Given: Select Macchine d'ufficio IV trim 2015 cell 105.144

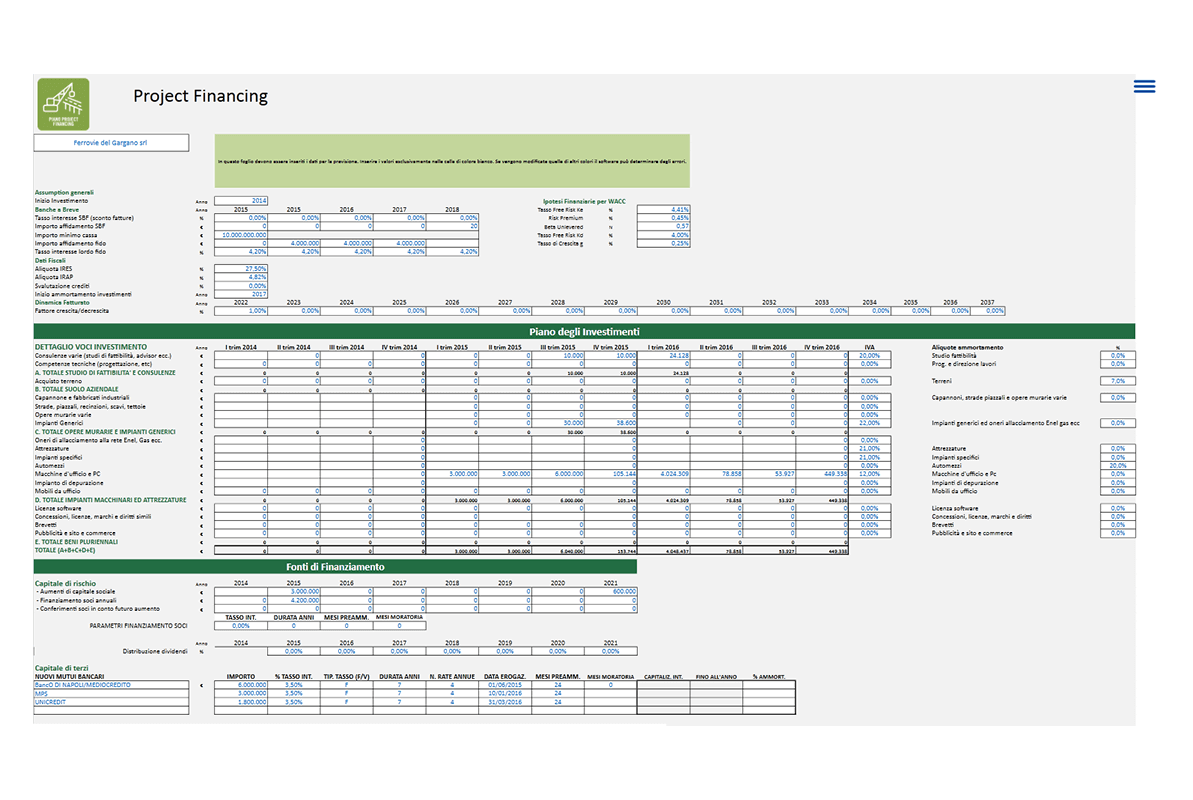Looking at the screenshot, I should pyautogui.click(x=611, y=473).
